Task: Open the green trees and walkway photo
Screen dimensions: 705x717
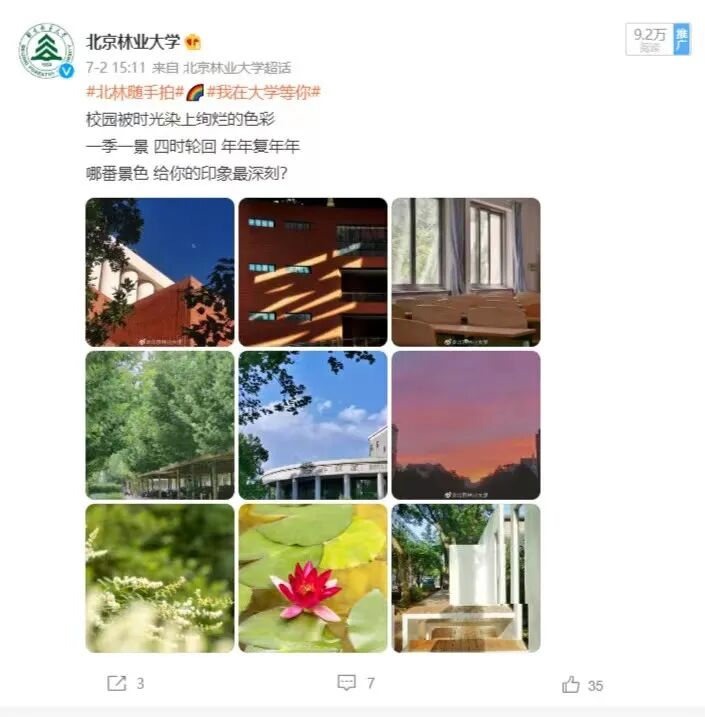Action: pyautogui.click(x=160, y=425)
